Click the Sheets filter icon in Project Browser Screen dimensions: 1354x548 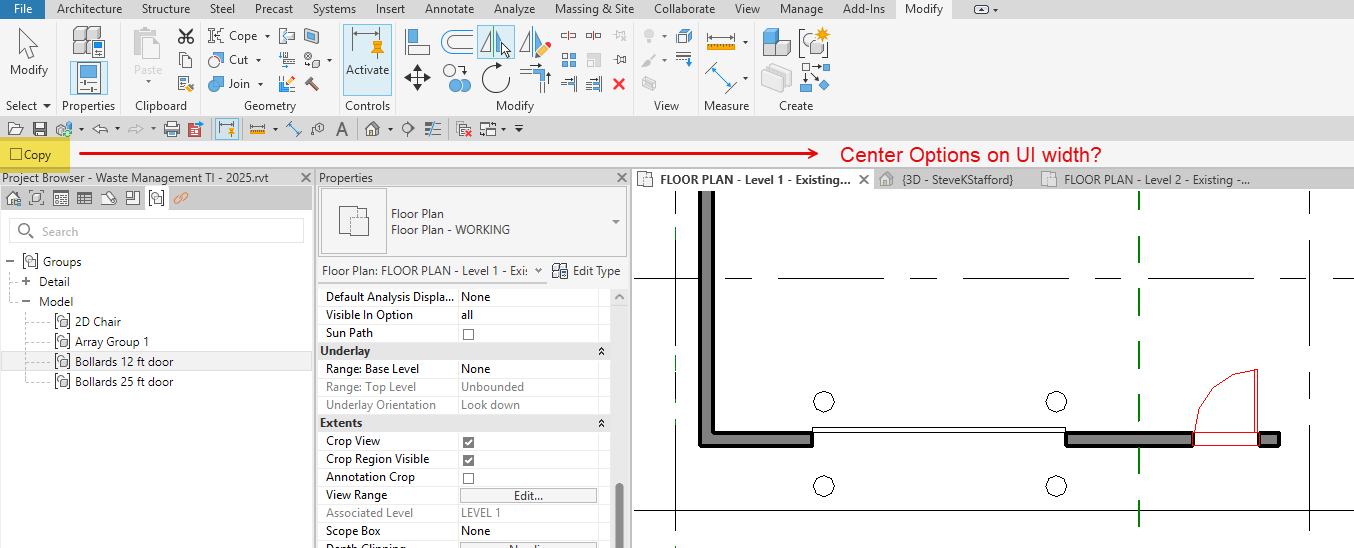108,198
